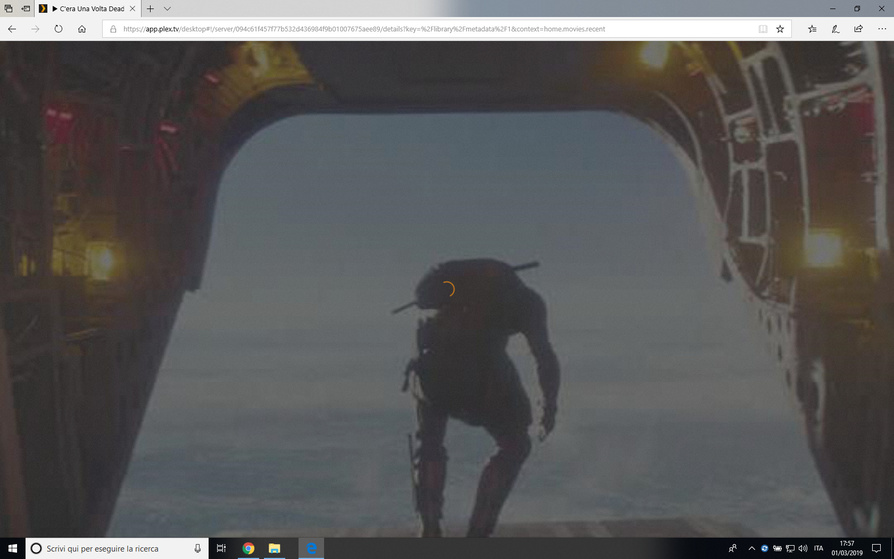Change ITA input language
894x559 pixels.
[x=818, y=548]
